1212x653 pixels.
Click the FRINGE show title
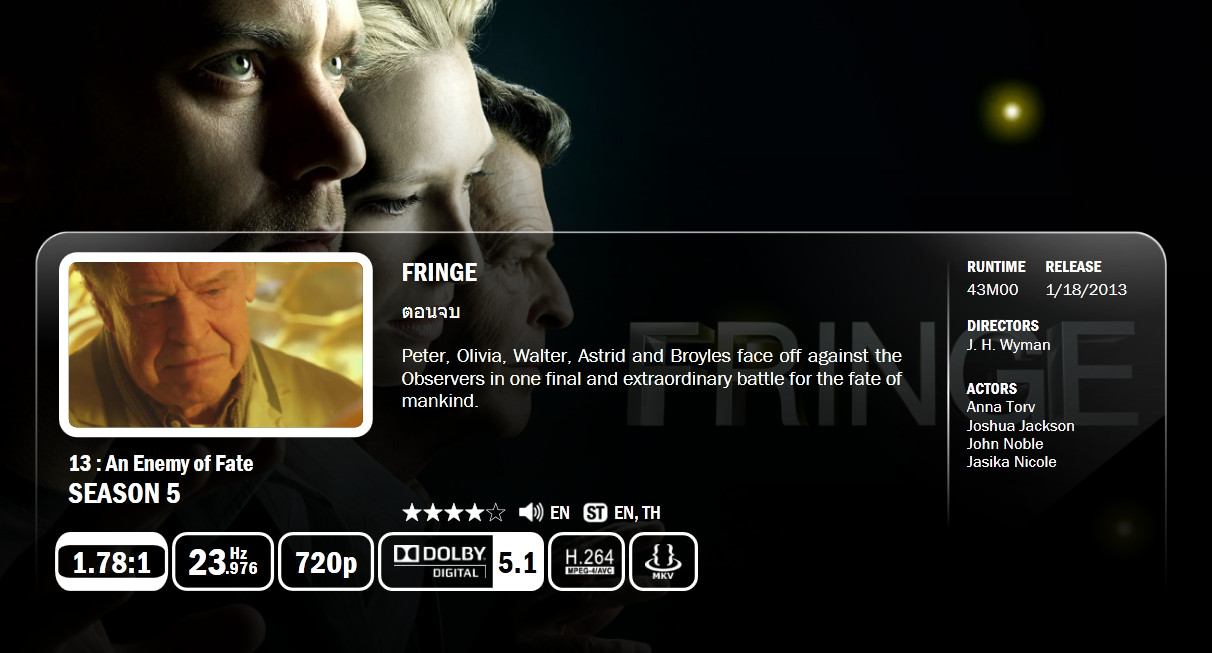pyautogui.click(x=439, y=272)
